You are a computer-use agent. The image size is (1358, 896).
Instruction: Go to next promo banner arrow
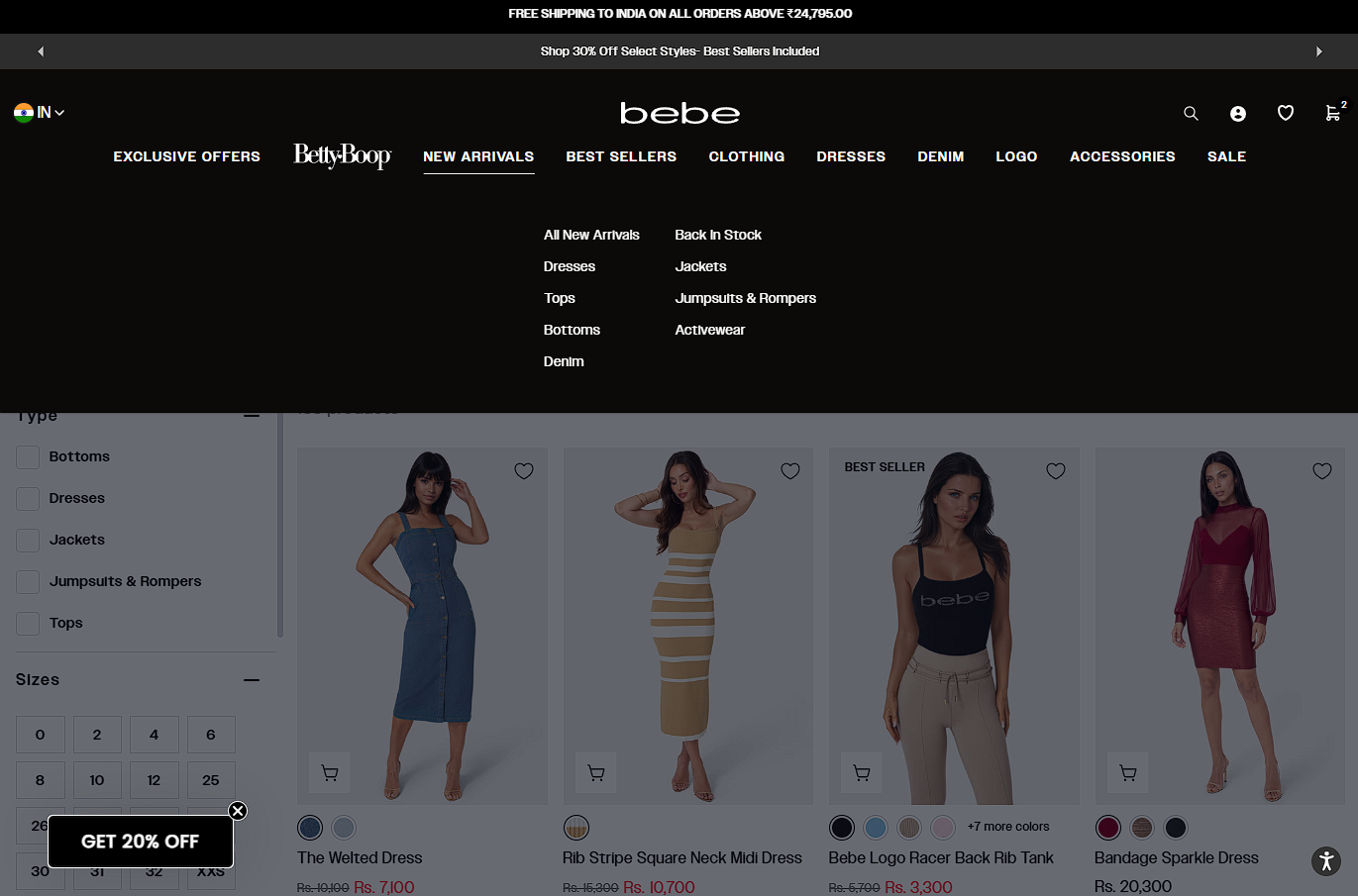pyautogui.click(x=1319, y=51)
